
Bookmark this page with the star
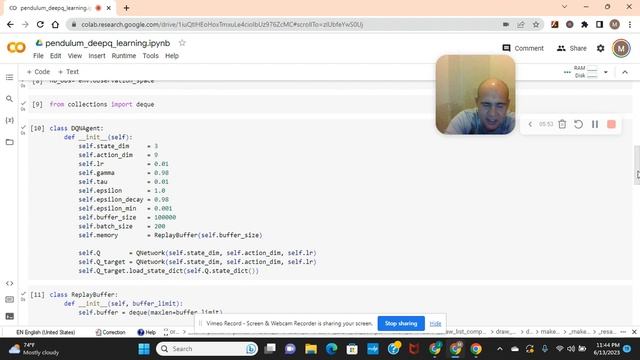[x=536, y=24]
